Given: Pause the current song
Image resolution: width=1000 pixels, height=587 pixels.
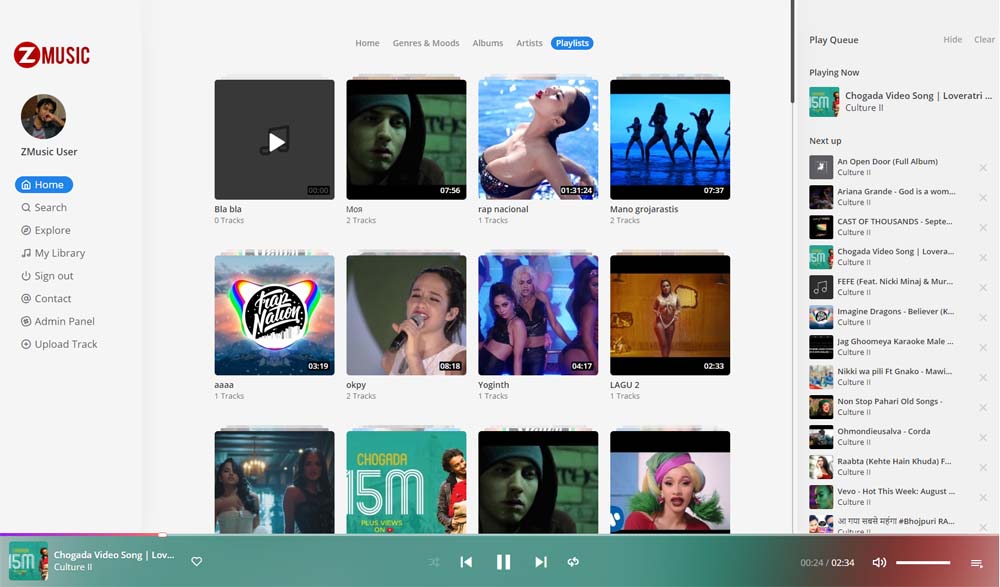Looking at the screenshot, I should 503,562.
